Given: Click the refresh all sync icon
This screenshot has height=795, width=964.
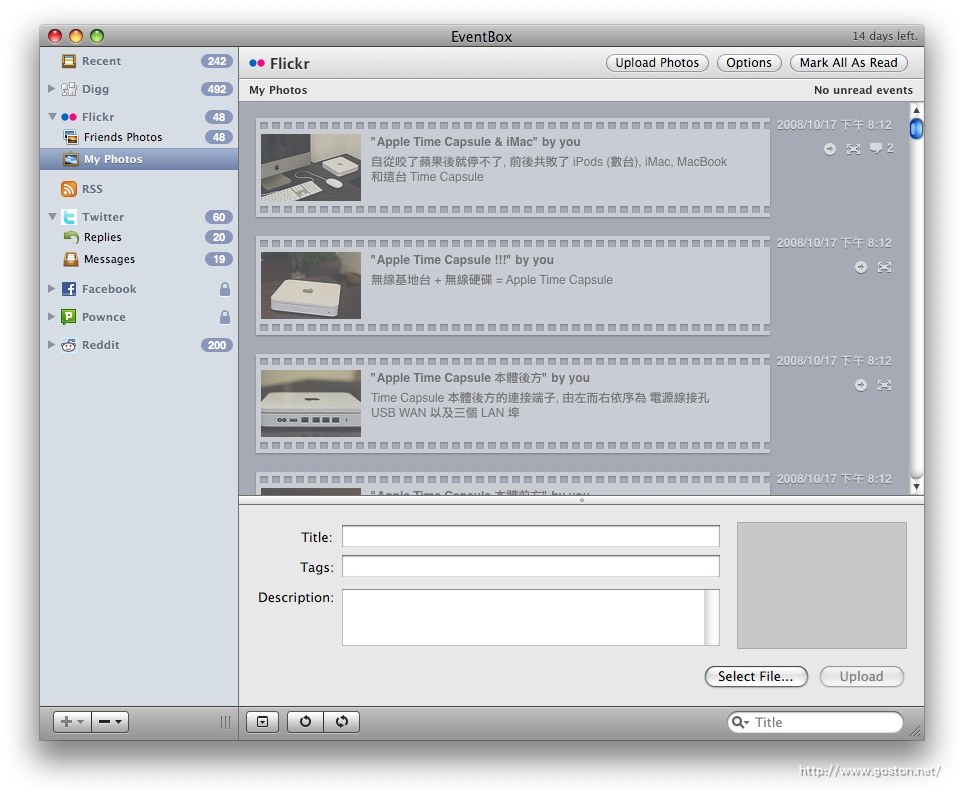Looking at the screenshot, I should (342, 722).
